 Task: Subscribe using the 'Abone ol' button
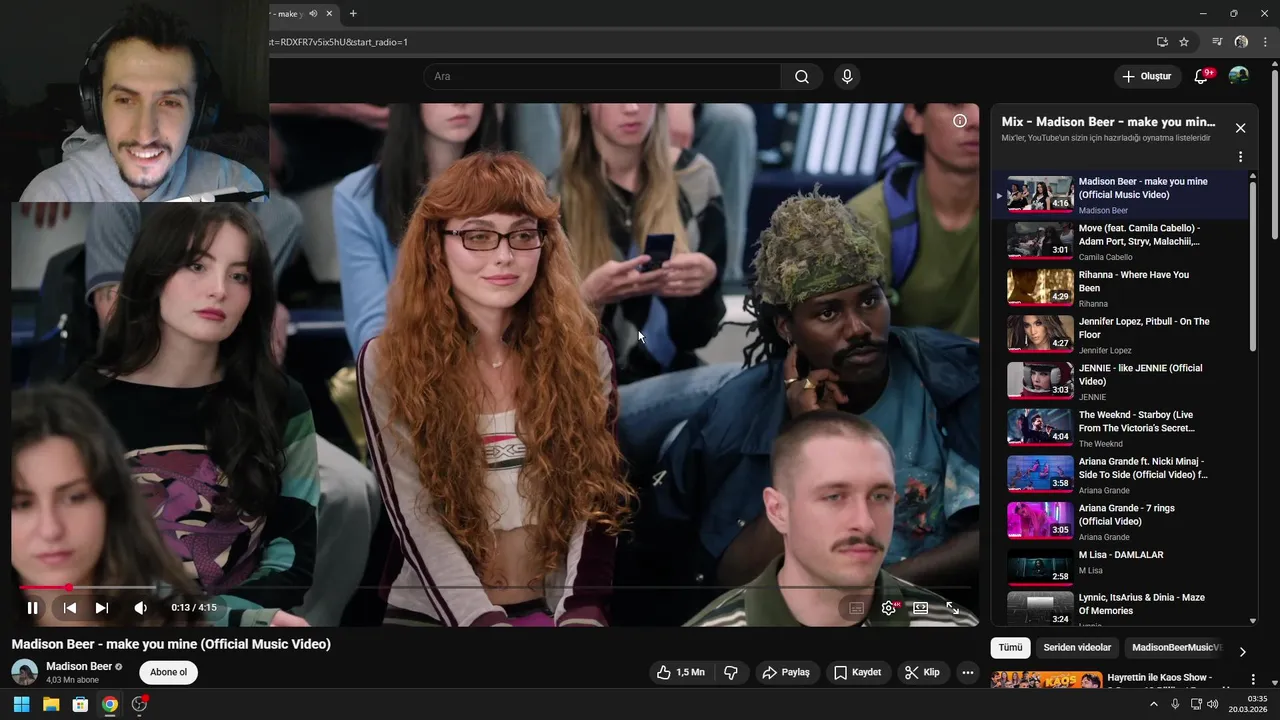tap(168, 672)
